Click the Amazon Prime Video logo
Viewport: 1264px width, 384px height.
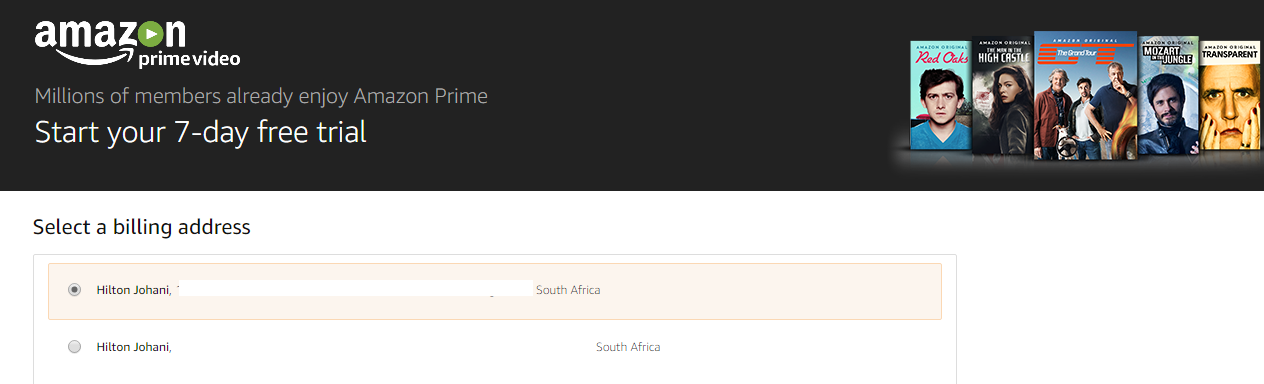(137, 44)
